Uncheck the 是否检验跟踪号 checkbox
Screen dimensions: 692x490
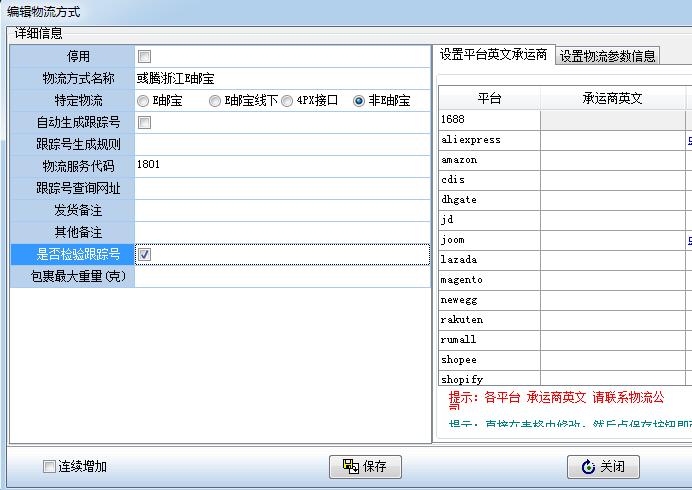point(144,254)
